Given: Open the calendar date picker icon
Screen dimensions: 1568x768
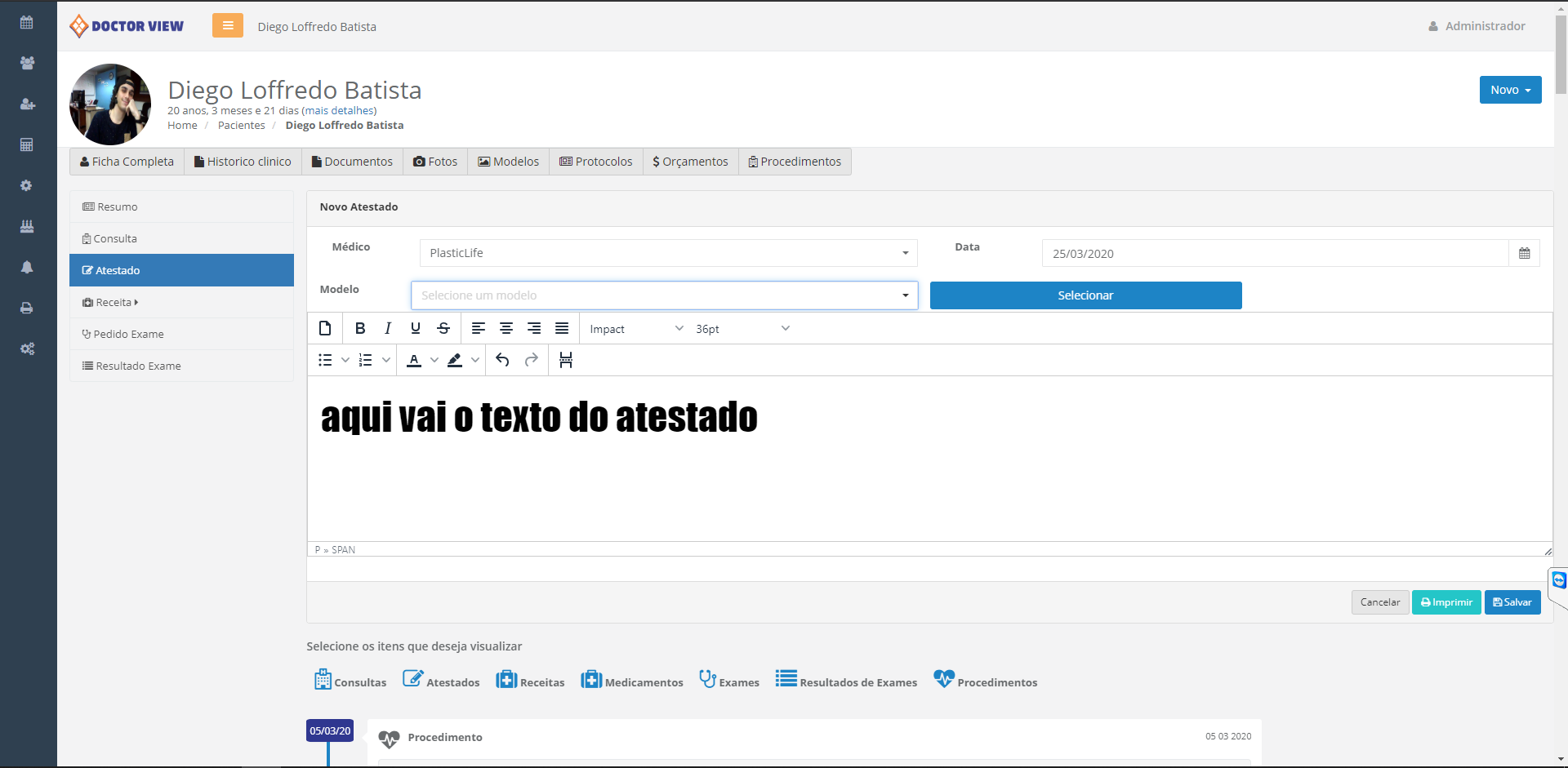Looking at the screenshot, I should [1524, 254].
